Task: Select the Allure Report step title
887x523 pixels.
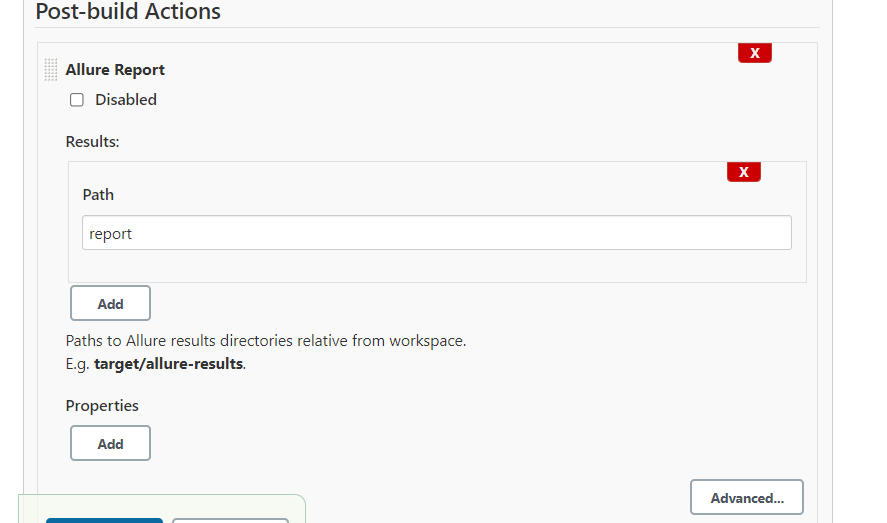Action: (115, 70)
